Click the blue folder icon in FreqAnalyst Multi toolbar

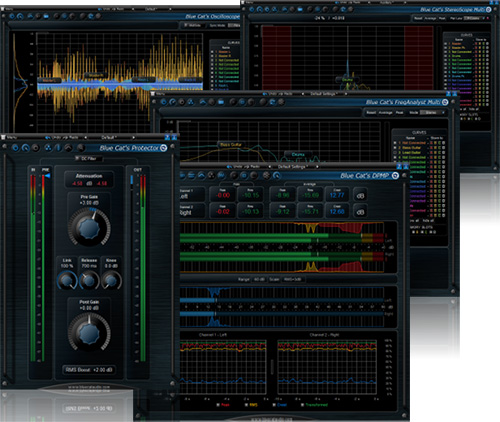221,102
